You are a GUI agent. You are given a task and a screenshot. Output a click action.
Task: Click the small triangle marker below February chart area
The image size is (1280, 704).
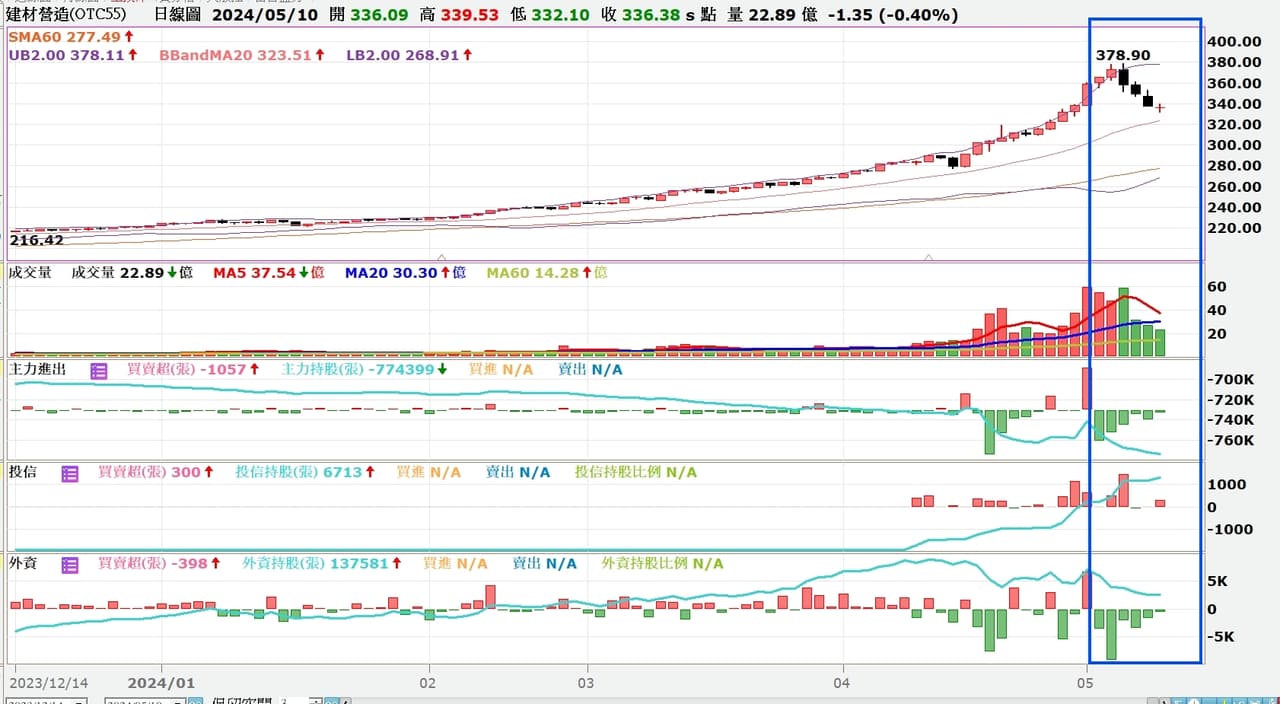click(442, 258)
